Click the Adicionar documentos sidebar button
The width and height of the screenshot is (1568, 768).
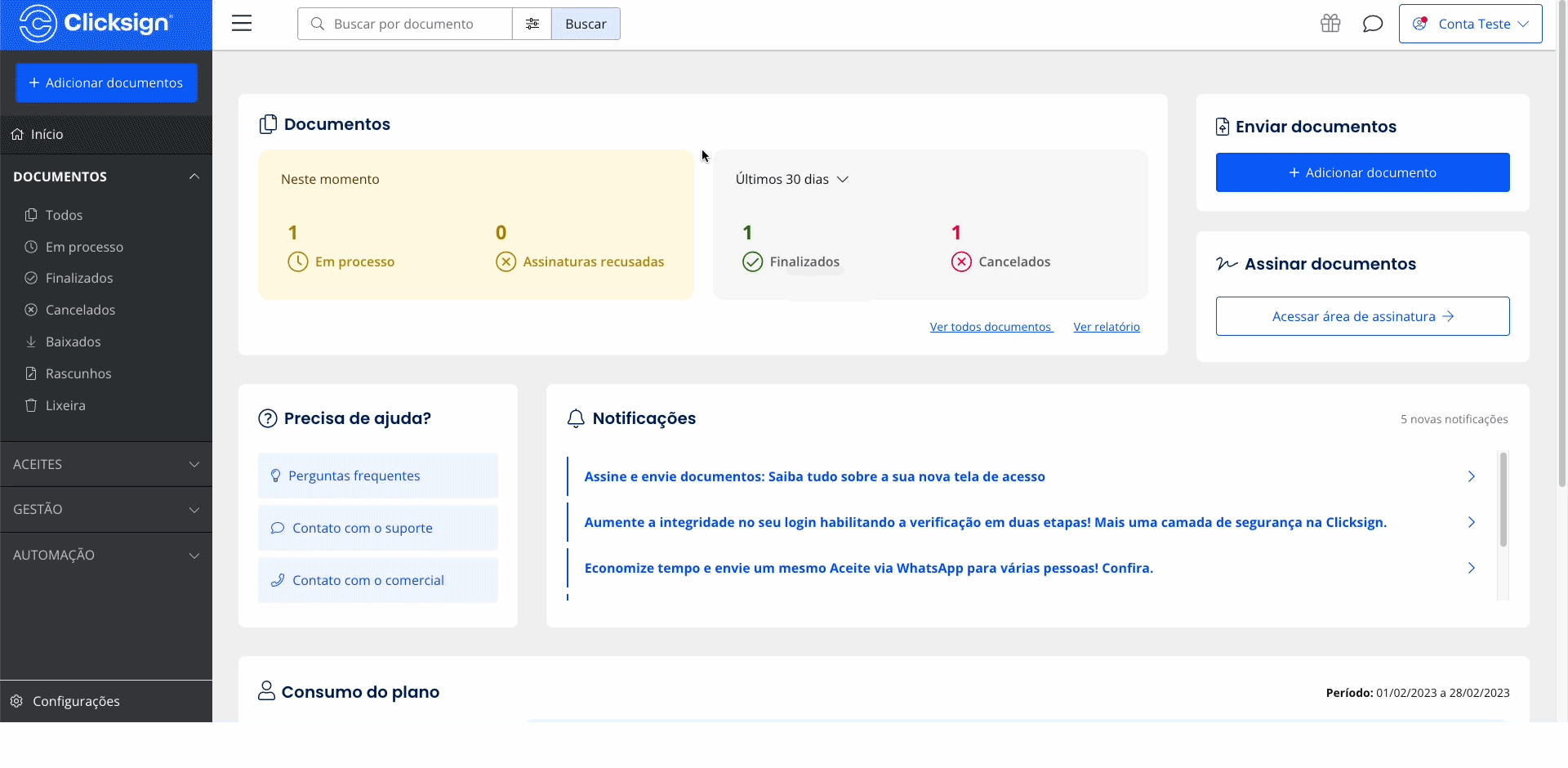coord(106,83)
